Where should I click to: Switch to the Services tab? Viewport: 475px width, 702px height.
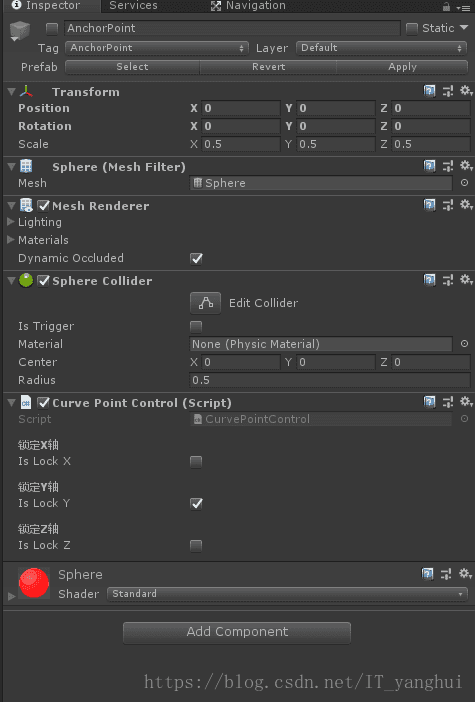pyautogui.click(x=133, y=6)
